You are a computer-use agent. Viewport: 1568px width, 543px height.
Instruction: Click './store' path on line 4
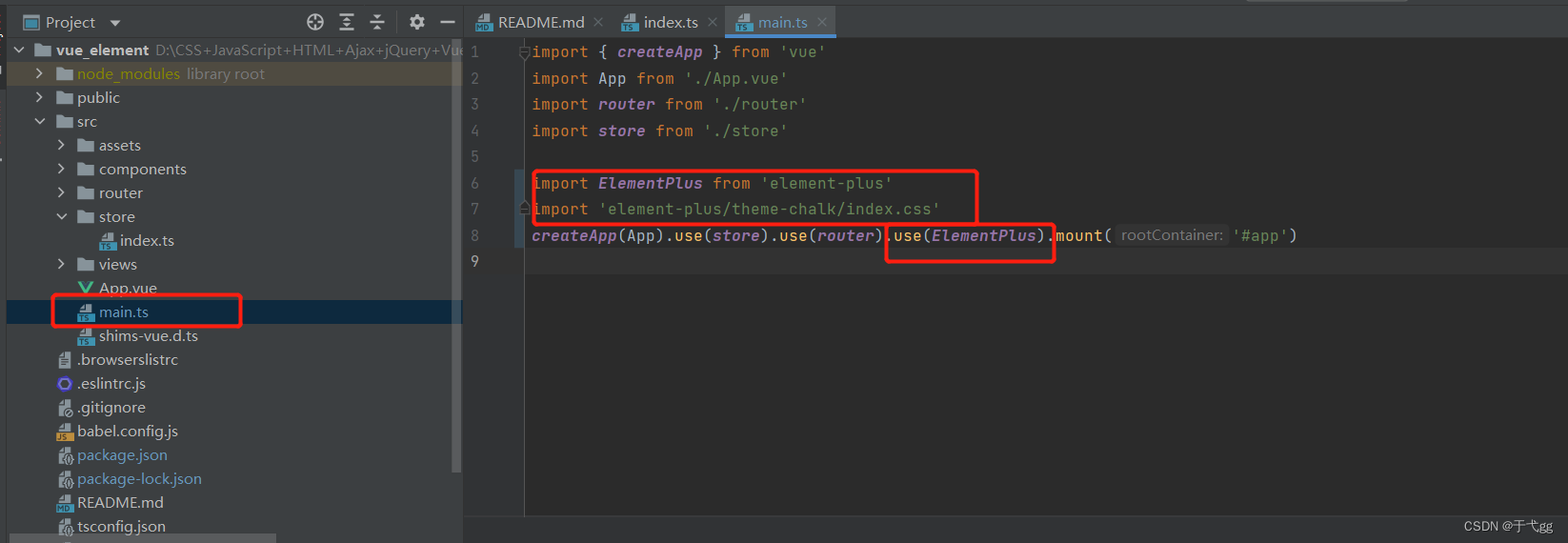point(745,131)
